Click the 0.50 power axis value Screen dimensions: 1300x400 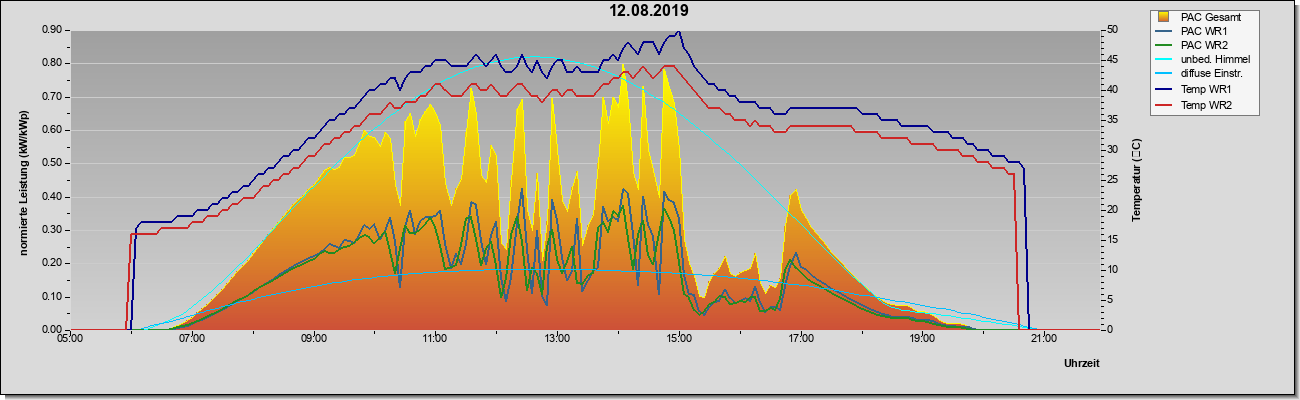pos(52,163)
